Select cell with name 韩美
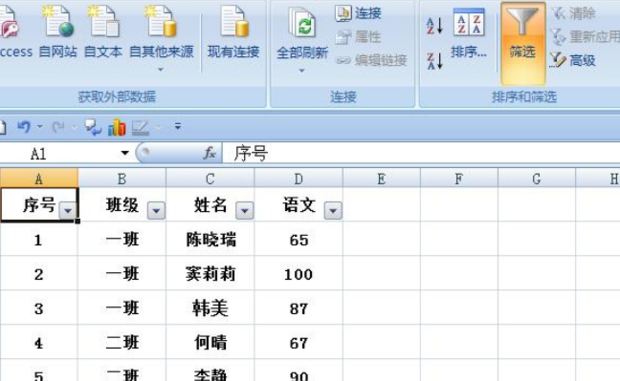 pos(210,307)
